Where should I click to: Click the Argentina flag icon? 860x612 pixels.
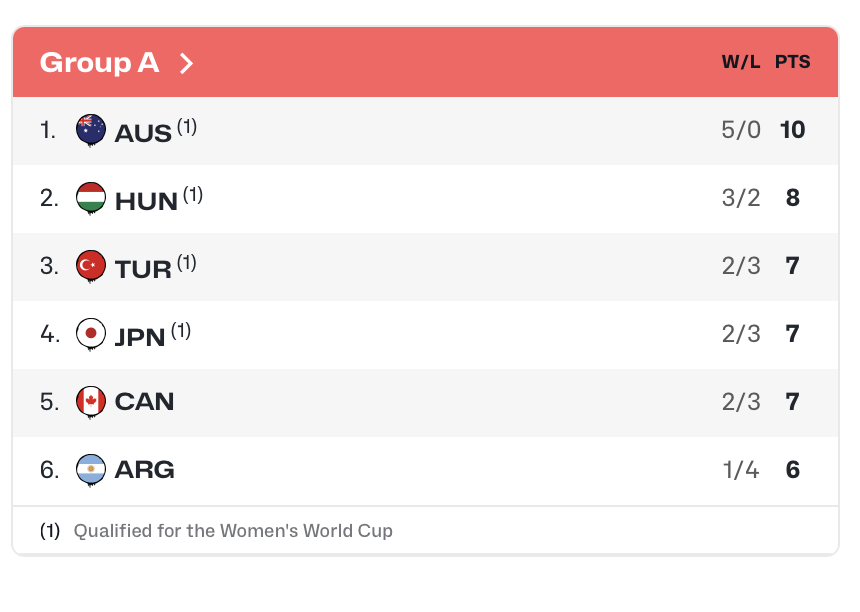[91, 470]
